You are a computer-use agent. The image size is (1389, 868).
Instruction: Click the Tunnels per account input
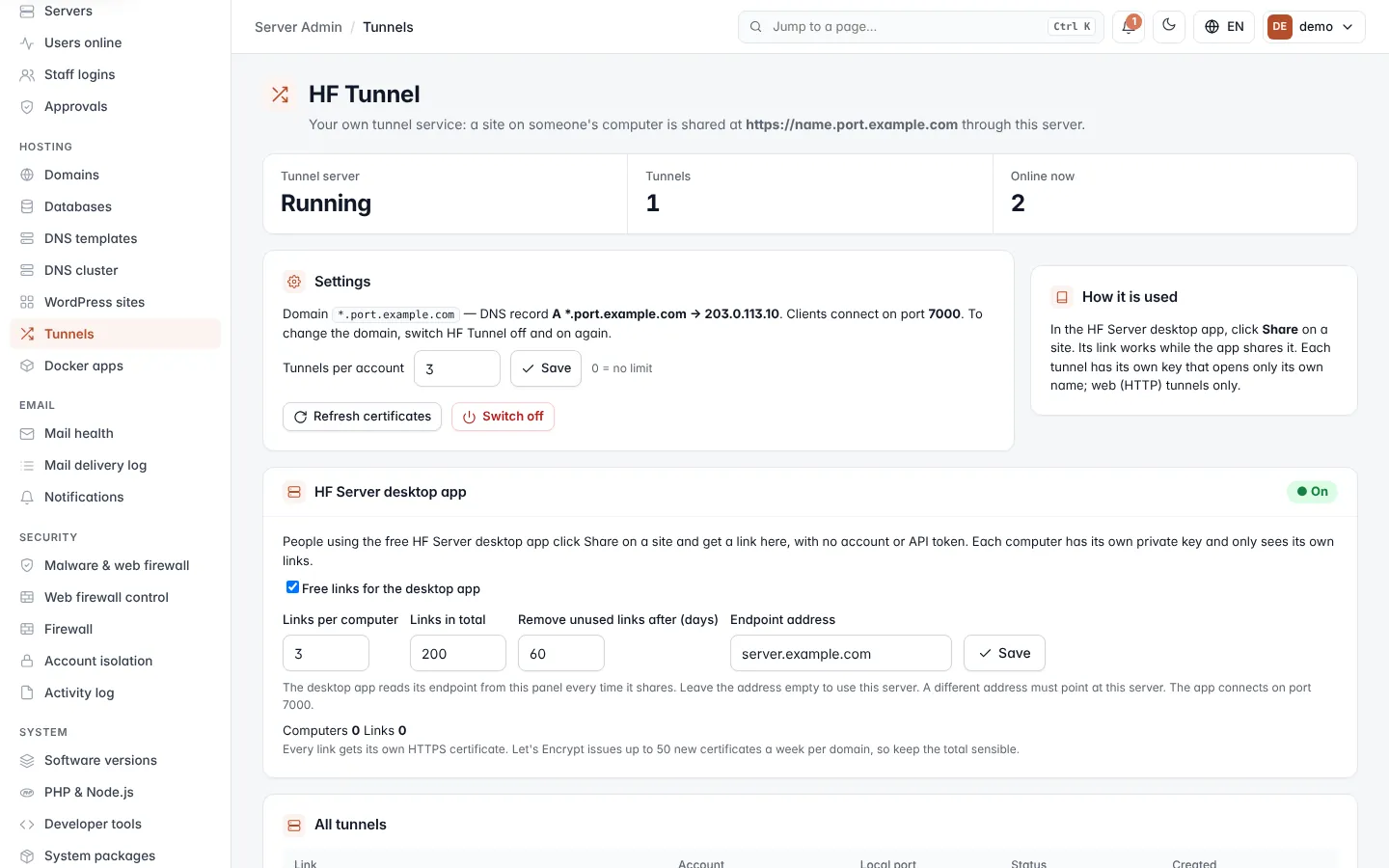pyautogui.click(x=457, y=368)
